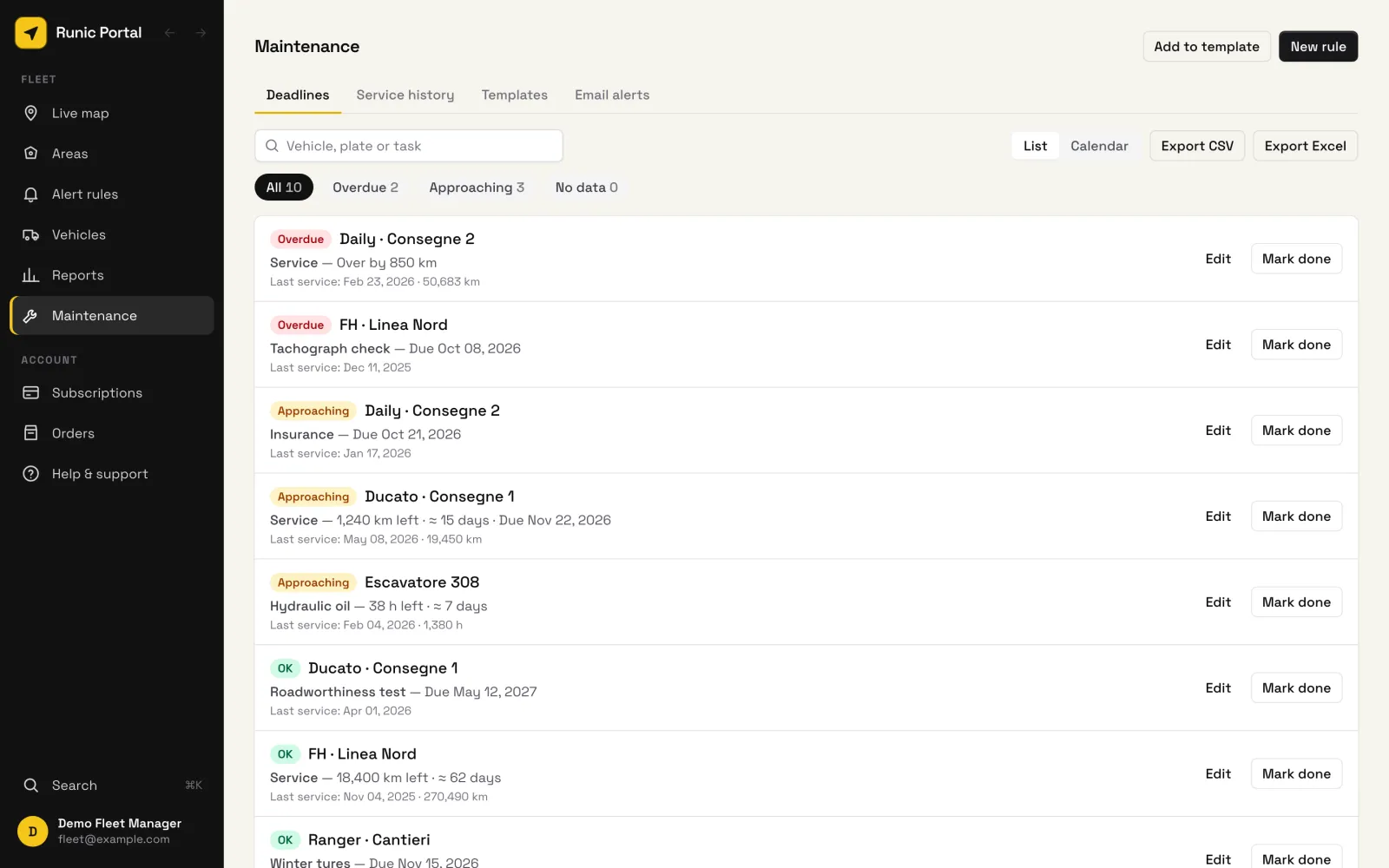Image resolution: width=1389 pixels, height=868 pixels.
Task: Click the Reports chart icon
Action: pyautogui.click(x=30, y=275)
